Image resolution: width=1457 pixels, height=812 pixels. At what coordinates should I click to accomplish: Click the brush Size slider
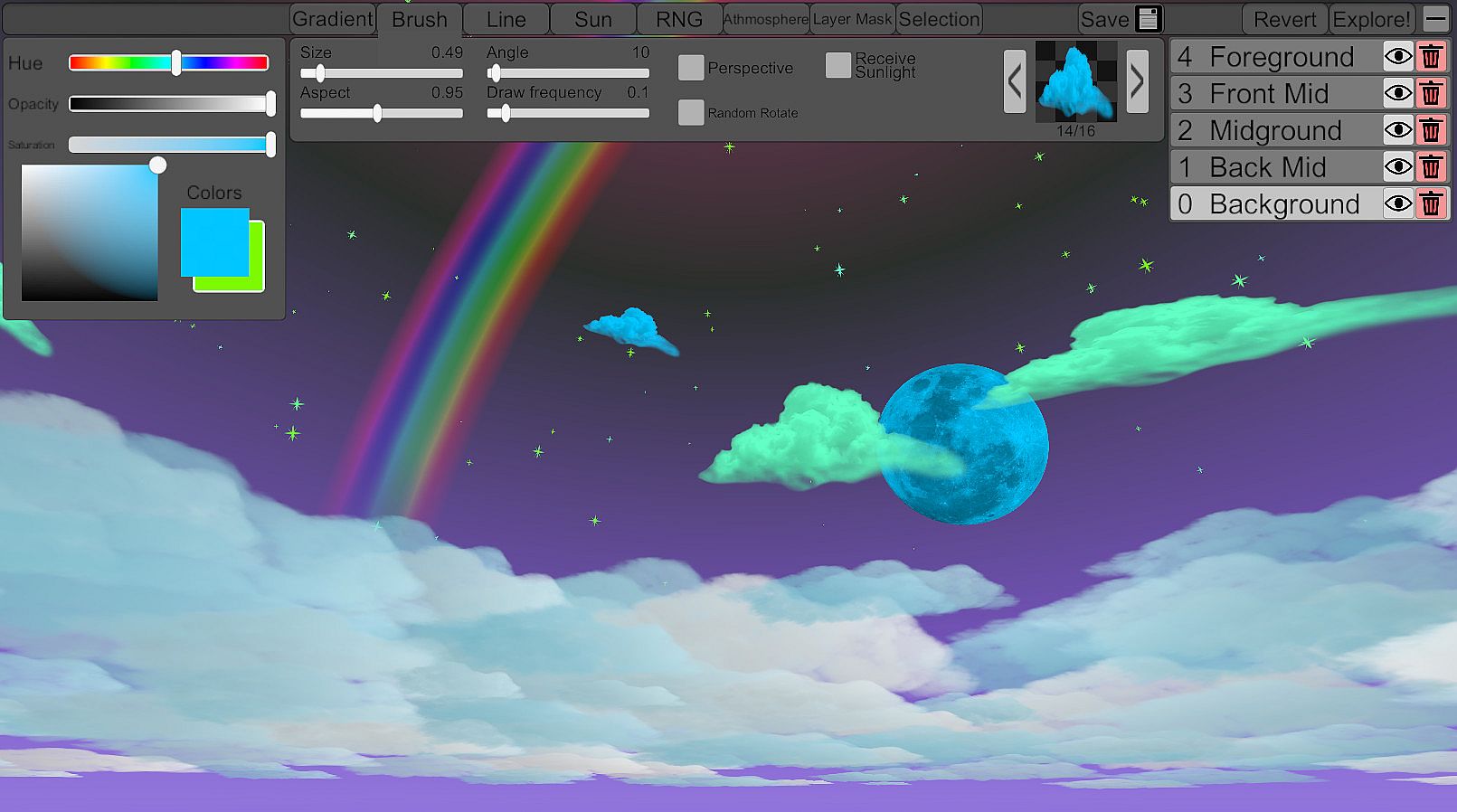tap(382, 73)
